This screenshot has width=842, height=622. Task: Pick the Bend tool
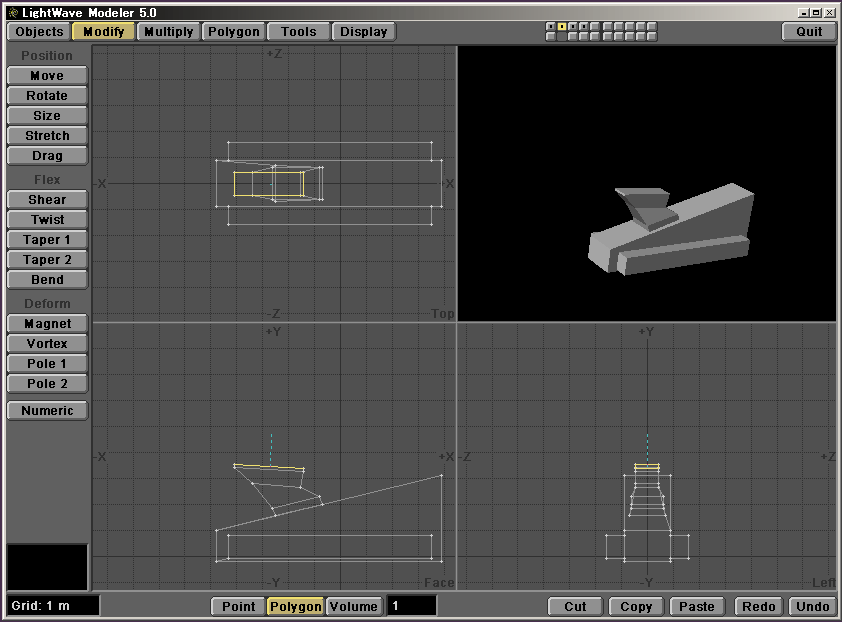click(x=47, y=280)
